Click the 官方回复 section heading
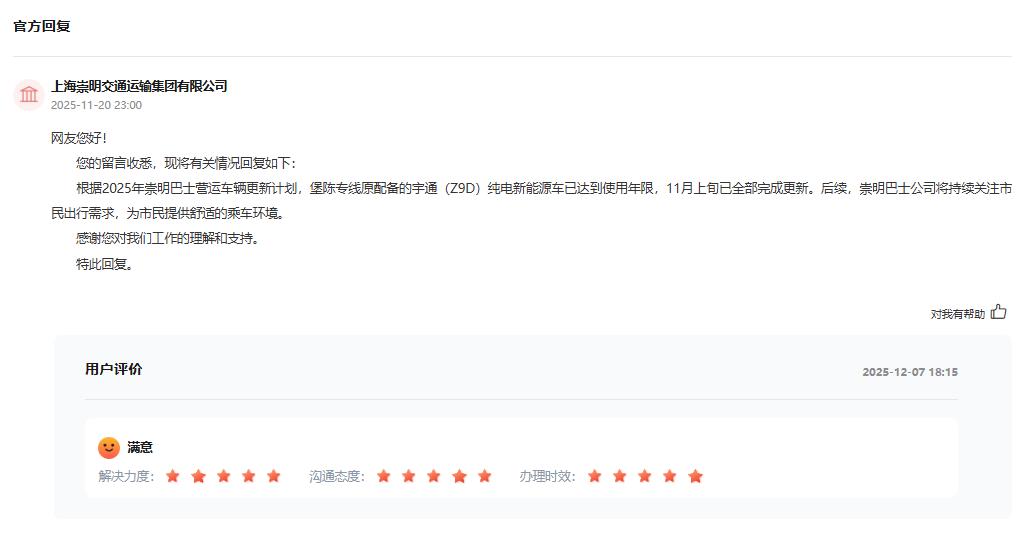 42,26
